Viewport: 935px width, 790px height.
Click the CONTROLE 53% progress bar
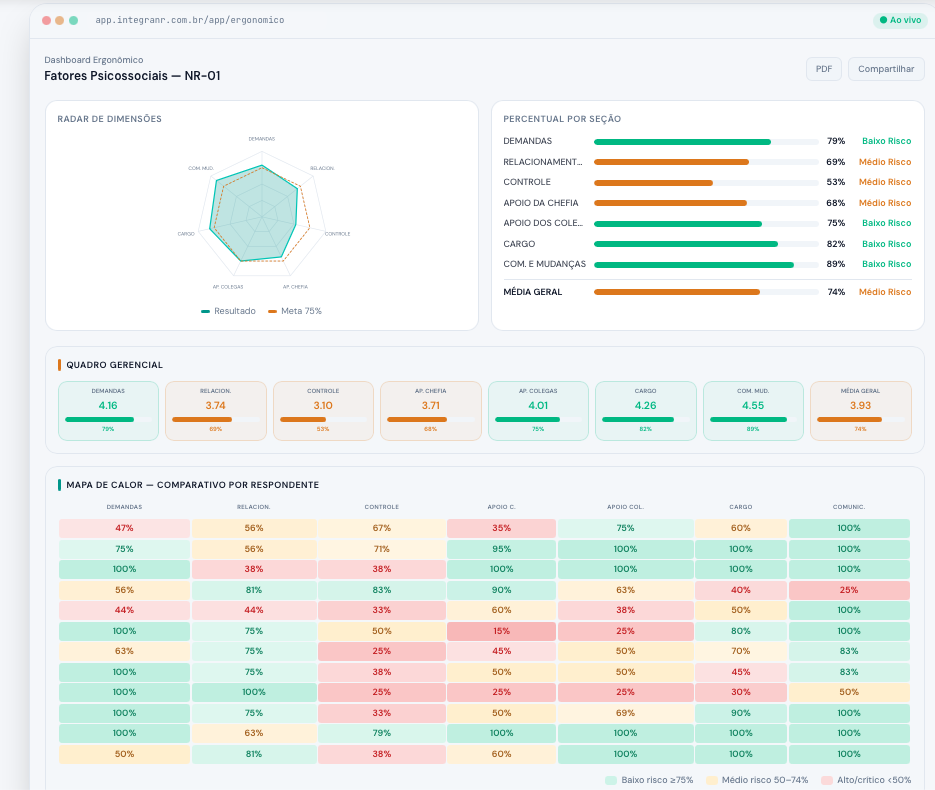(706, 183)
